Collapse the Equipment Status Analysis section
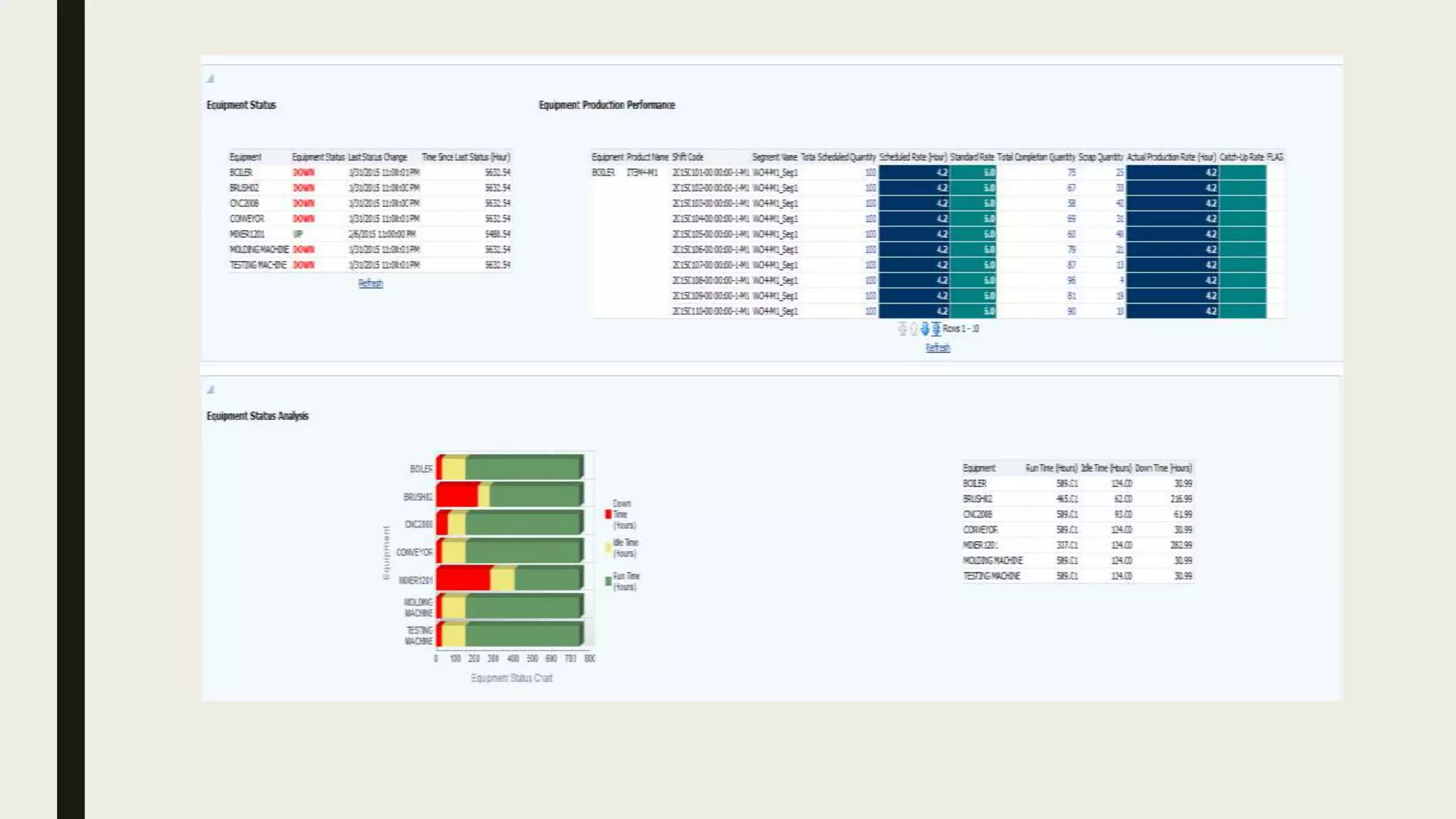 click(x=210, y=390)
